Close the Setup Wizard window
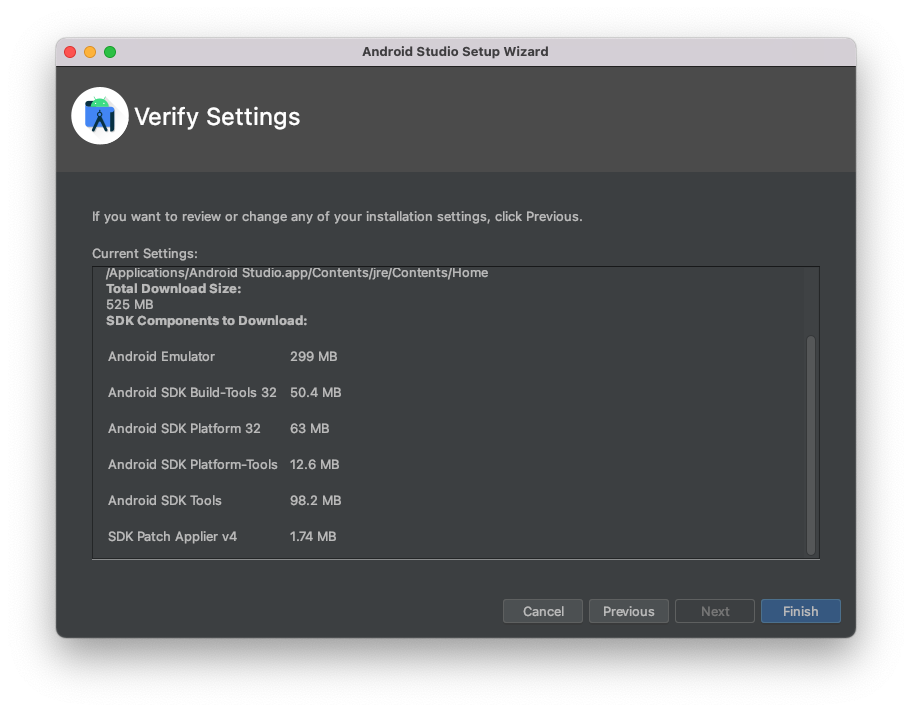Viewport: 912px width, 712px height. click(70, 52)
